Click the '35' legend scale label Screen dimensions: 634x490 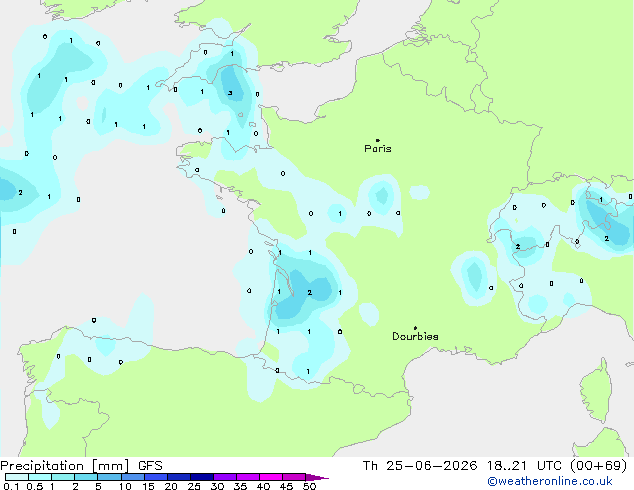(x=240, y=486)
